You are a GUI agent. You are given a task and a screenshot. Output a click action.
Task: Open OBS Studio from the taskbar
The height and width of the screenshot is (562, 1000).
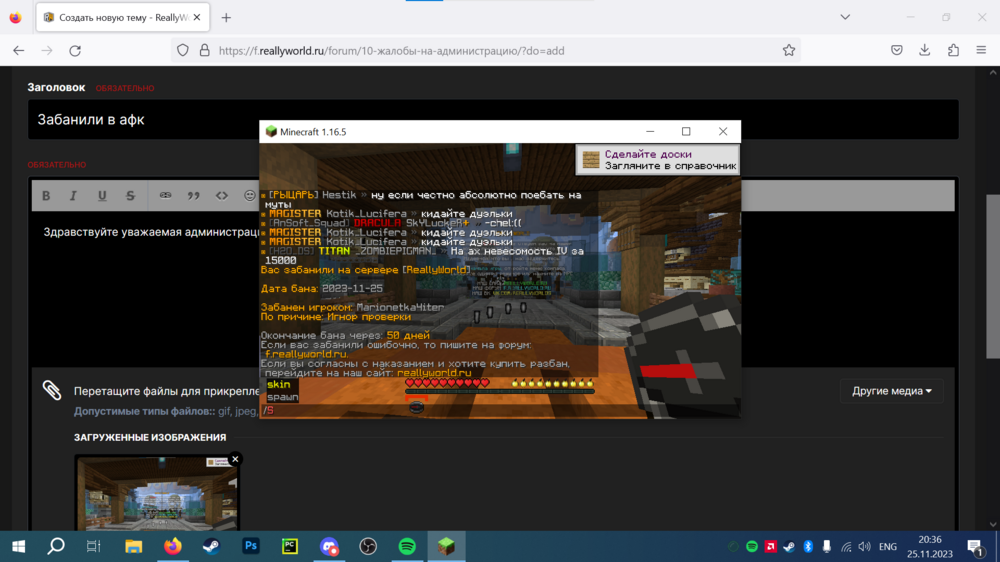pyautogui.click(x=368, y=547)
